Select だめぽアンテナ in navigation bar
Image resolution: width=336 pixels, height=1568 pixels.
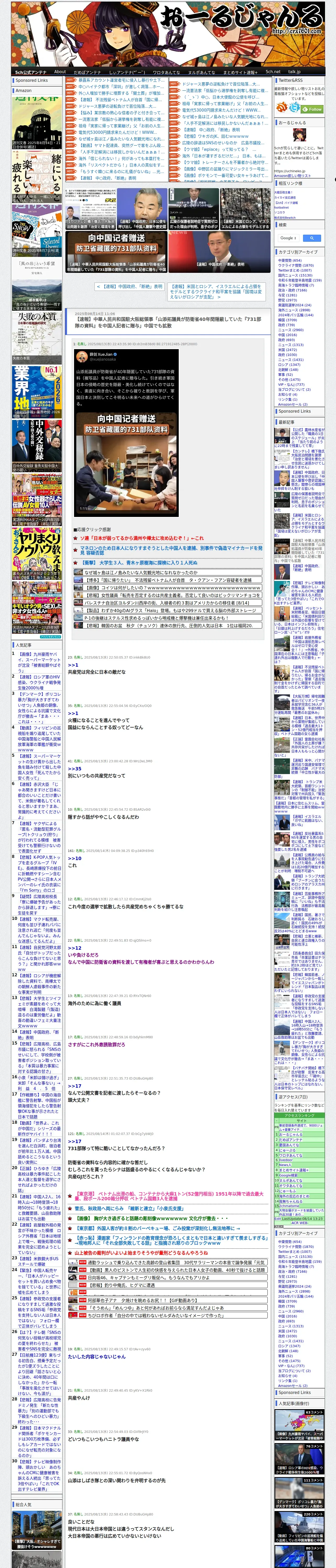point(87,72)
